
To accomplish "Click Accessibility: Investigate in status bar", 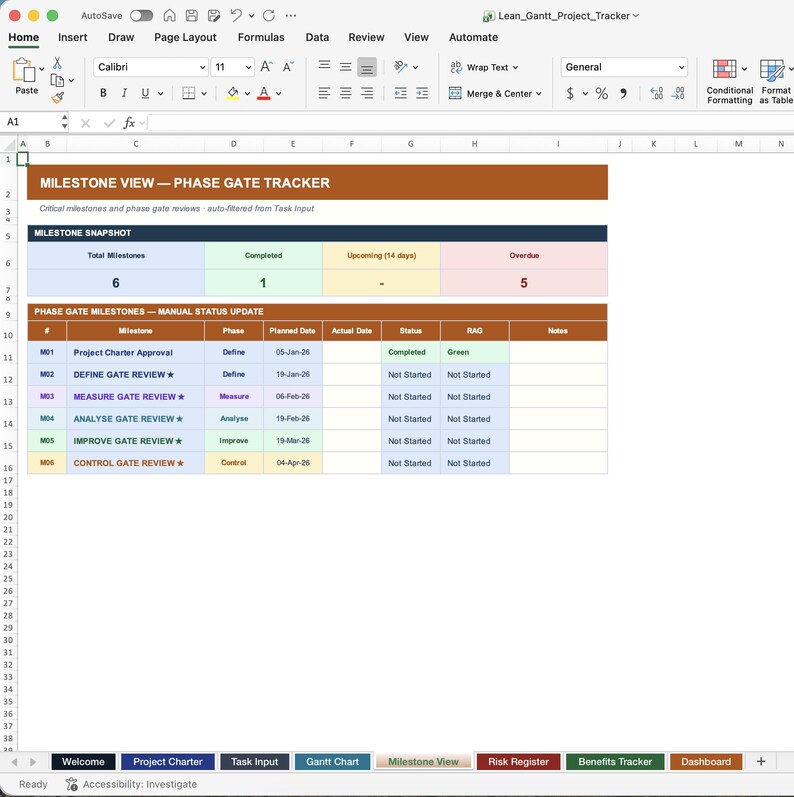I will 132,784.
